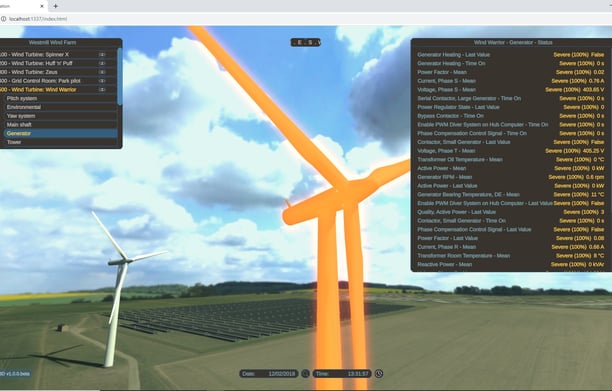Open a new browser tab with plus button
612x391 pixels.
[55, 6]
